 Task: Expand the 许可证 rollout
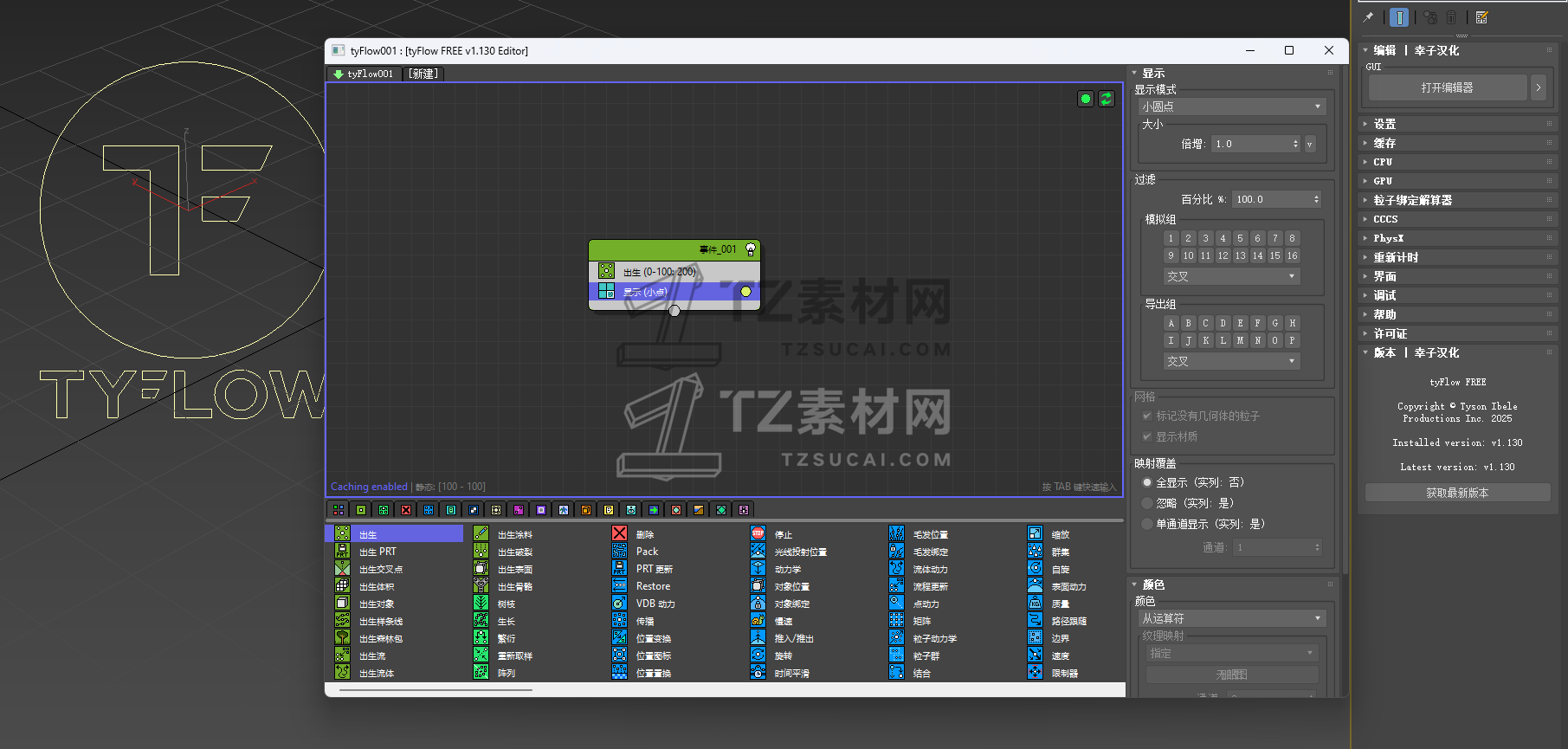pyautogui.click(x=1457, y=333)
